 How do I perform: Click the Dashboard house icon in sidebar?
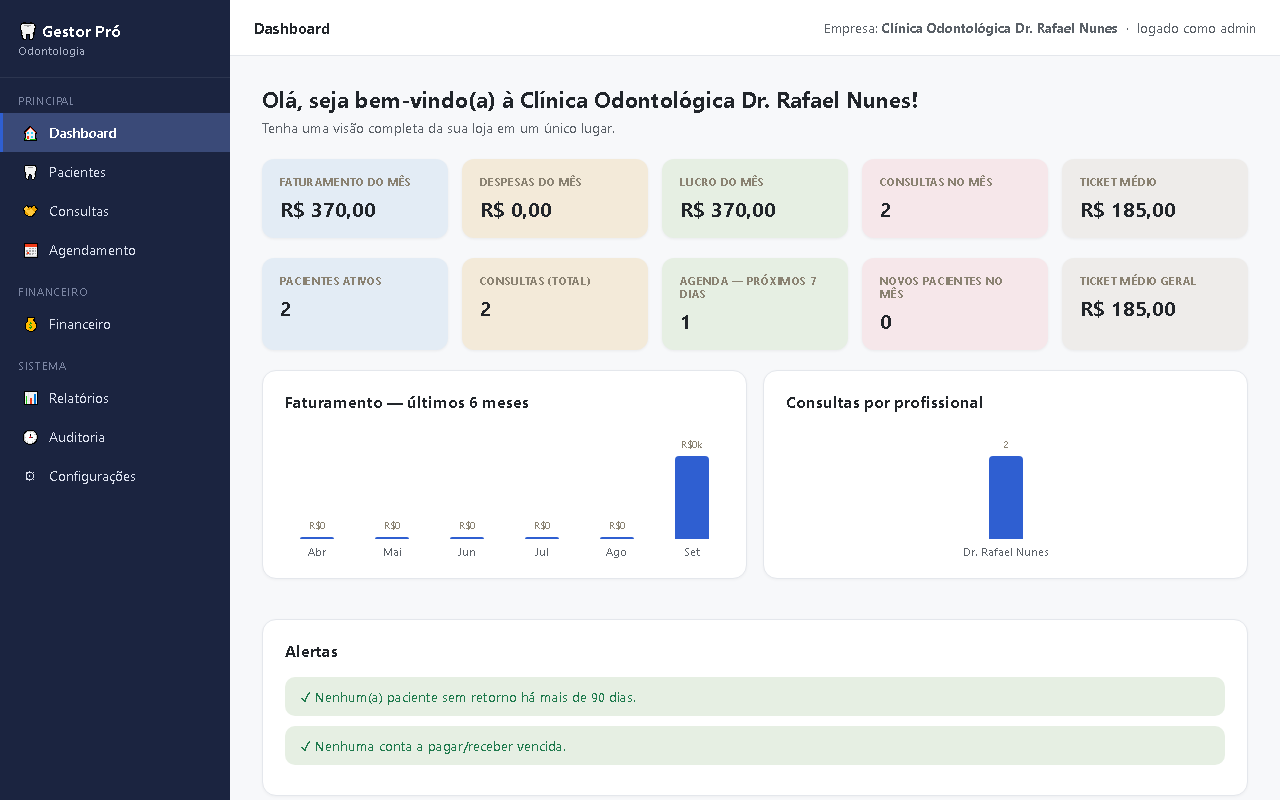pos(30,133)
